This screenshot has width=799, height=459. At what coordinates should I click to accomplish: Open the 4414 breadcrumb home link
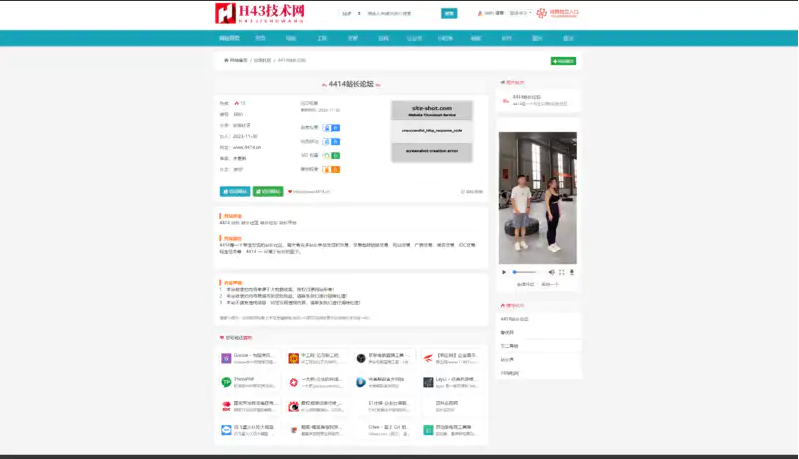235,61
